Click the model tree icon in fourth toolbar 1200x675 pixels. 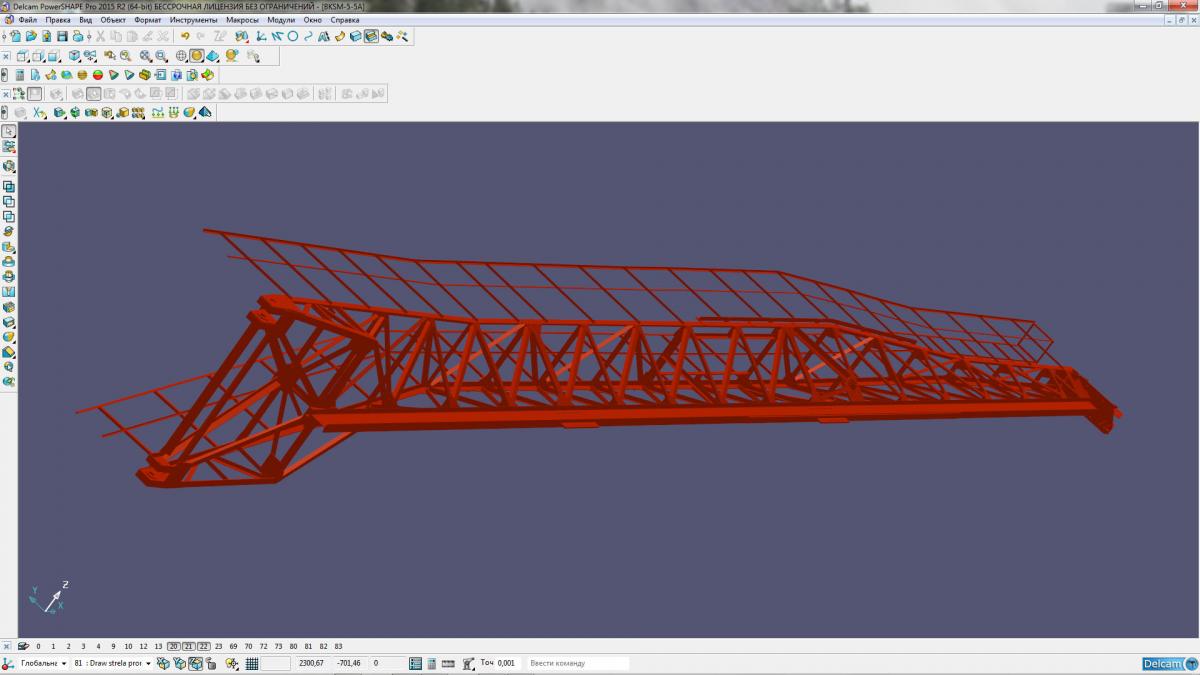(x=19, y=93)
